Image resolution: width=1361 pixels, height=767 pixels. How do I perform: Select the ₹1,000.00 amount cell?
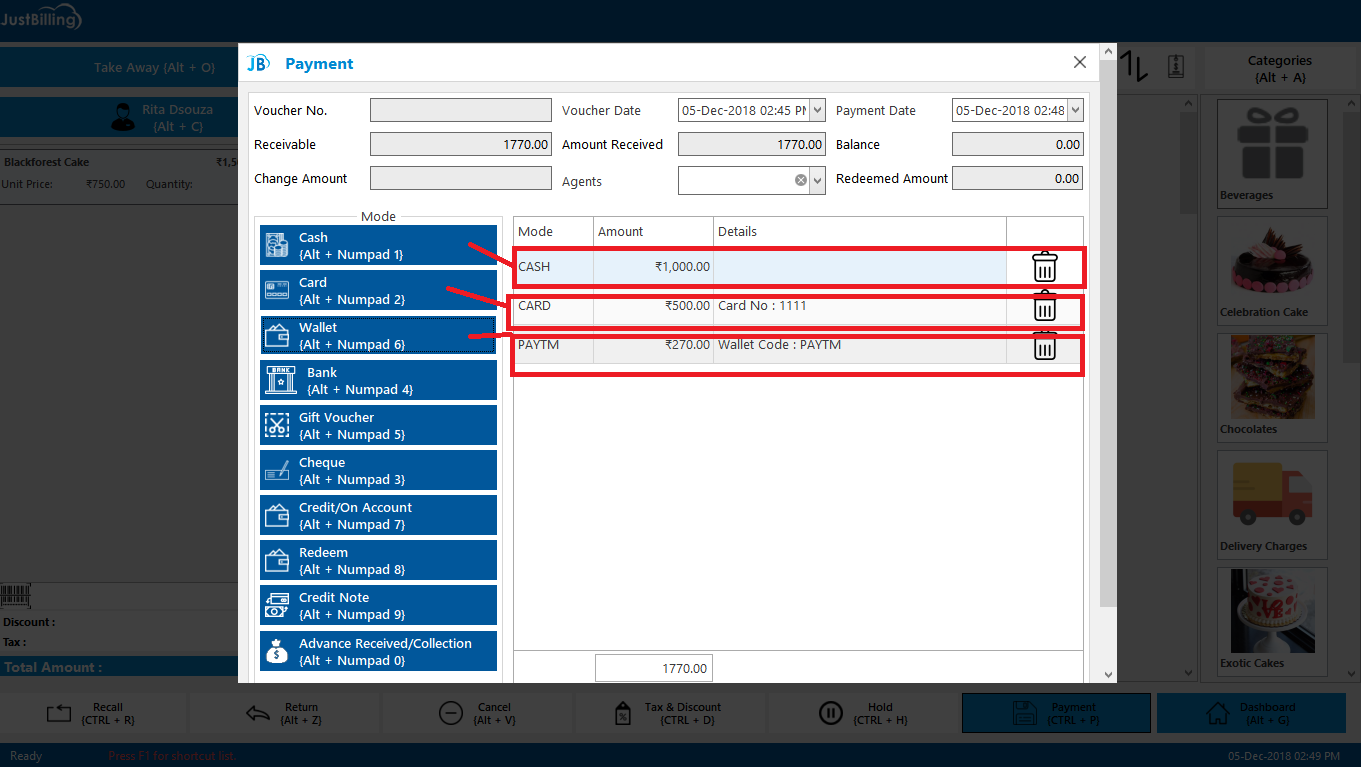[653, 267]
